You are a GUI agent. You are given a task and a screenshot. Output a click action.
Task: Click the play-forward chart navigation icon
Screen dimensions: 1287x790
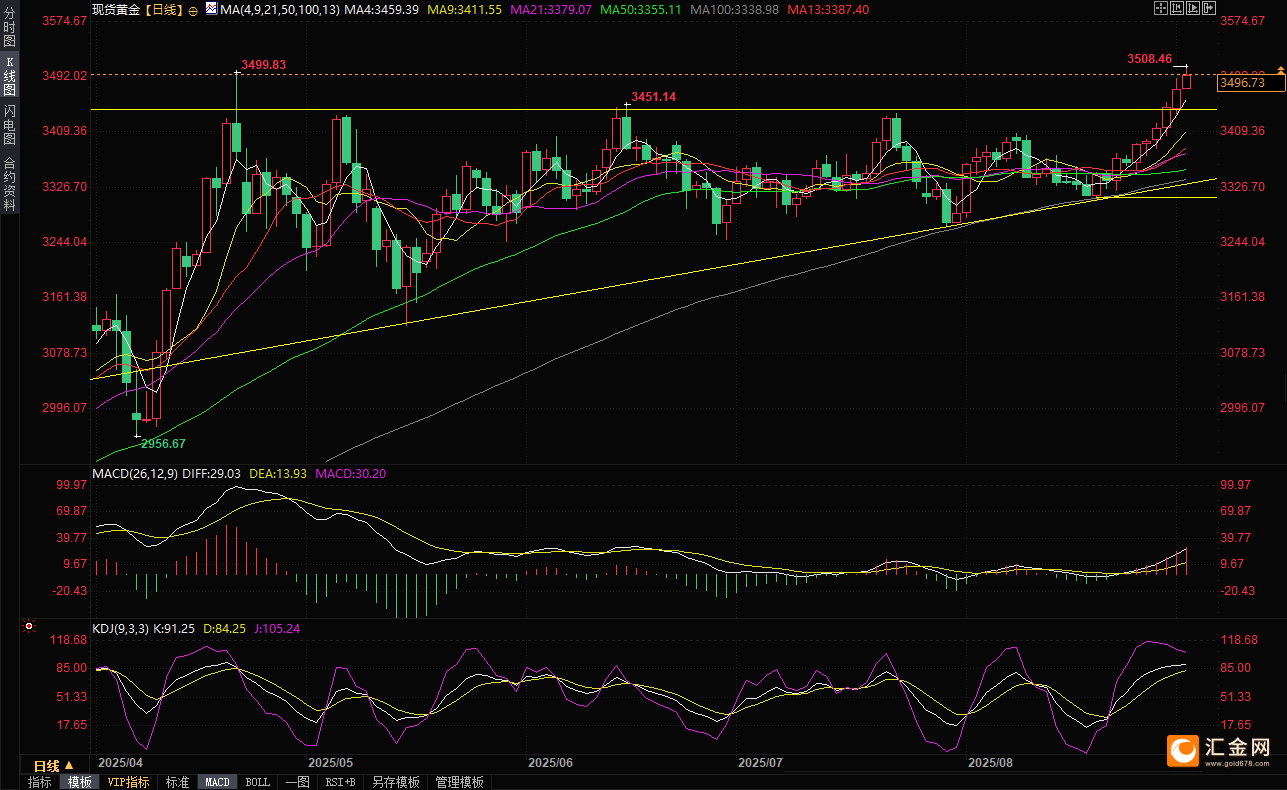coord(1194,9)
